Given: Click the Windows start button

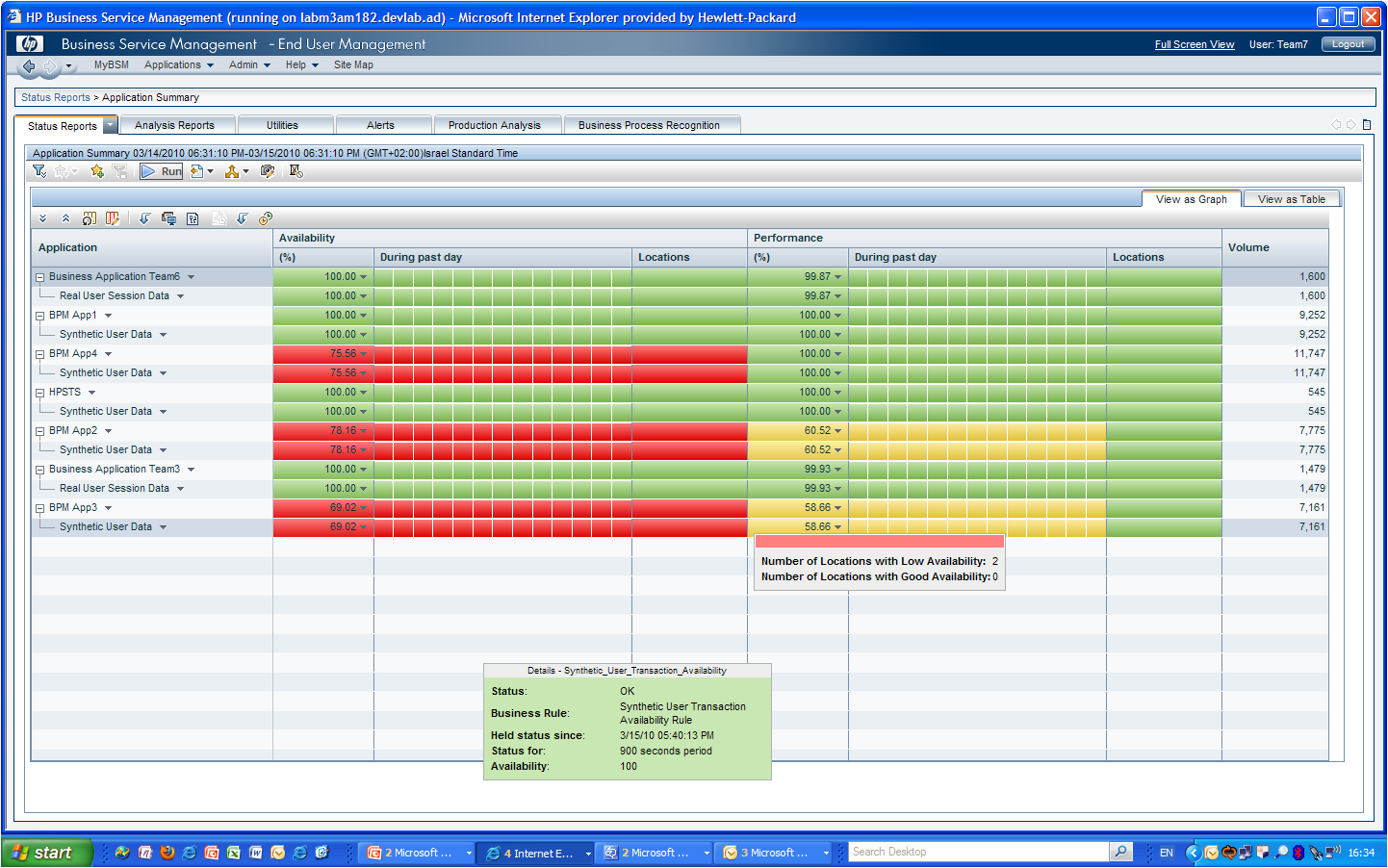Looking at the screenshot, I should tap(45, 853).
